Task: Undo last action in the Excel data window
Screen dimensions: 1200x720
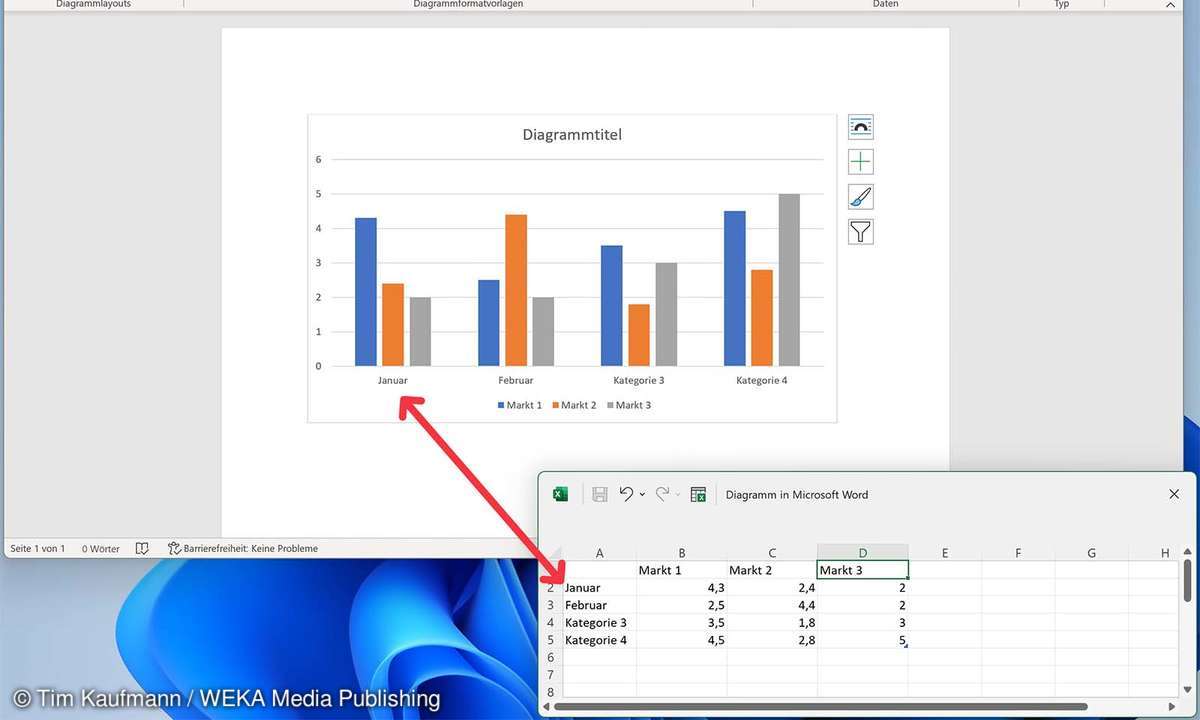Action: click(626, 494)
